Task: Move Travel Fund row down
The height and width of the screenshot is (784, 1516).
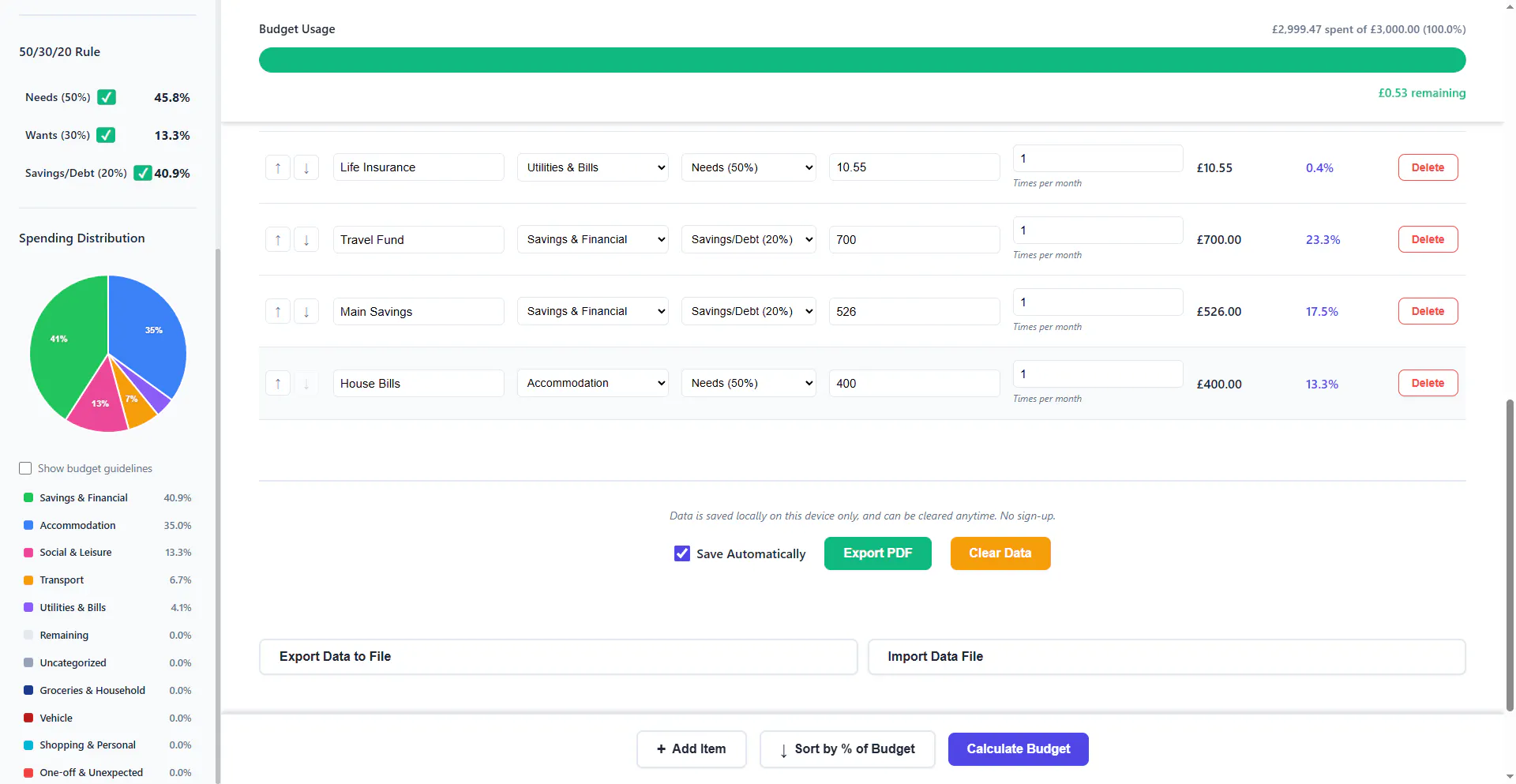Action: tap(306, 239)
